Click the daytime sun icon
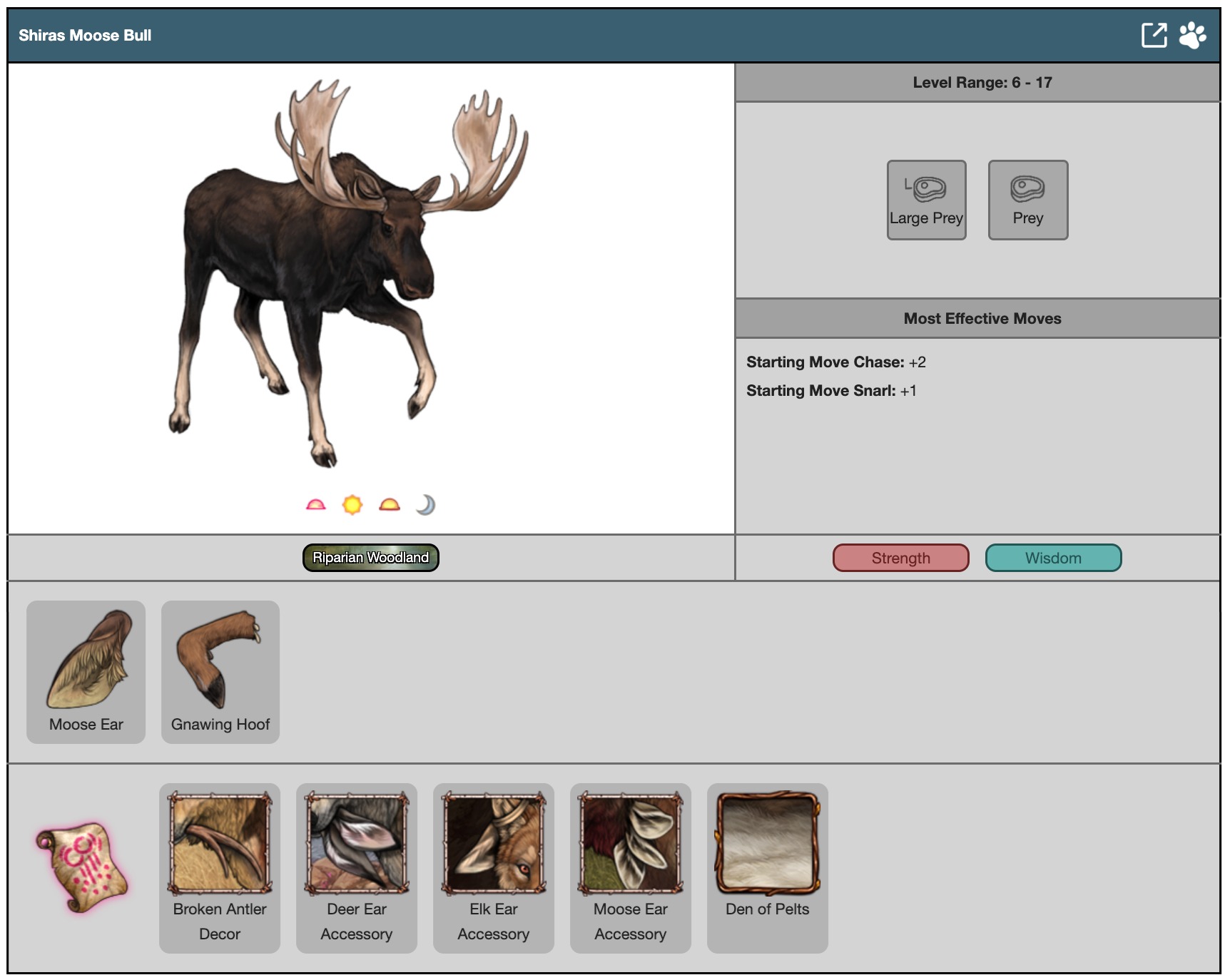 pos(352,505)
